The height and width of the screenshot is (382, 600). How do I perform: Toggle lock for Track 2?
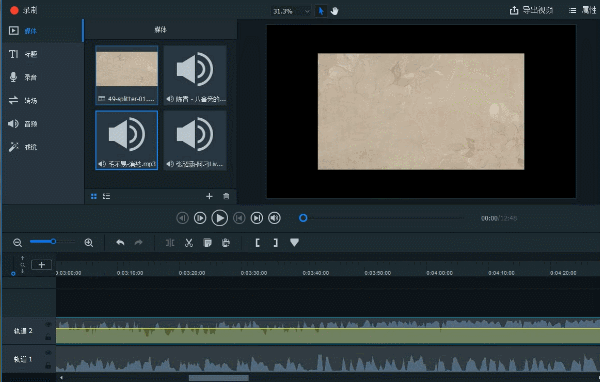(x=48, y=337)
